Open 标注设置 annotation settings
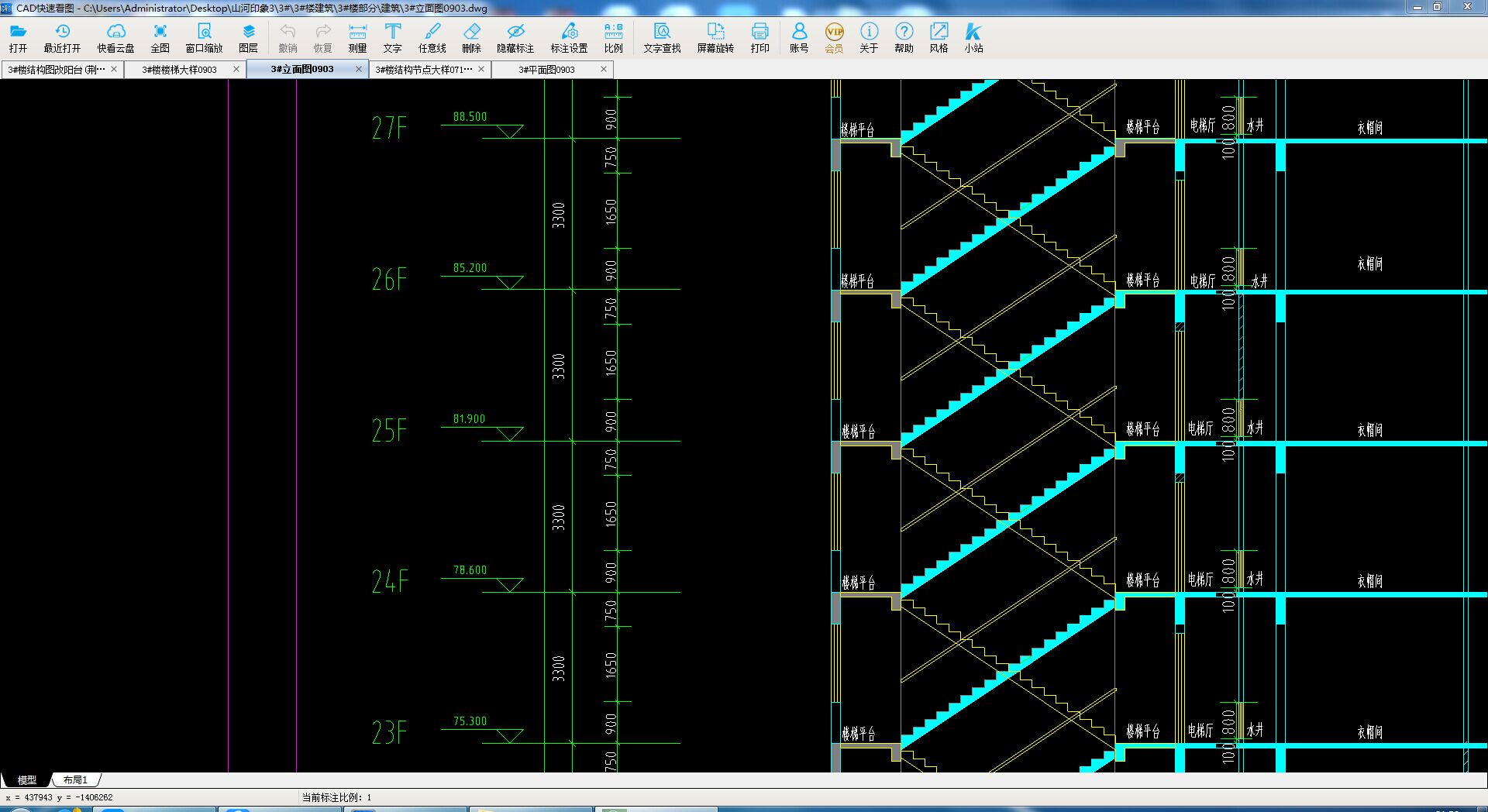Viewport: 1488px width, 812px height. (569, 38)
